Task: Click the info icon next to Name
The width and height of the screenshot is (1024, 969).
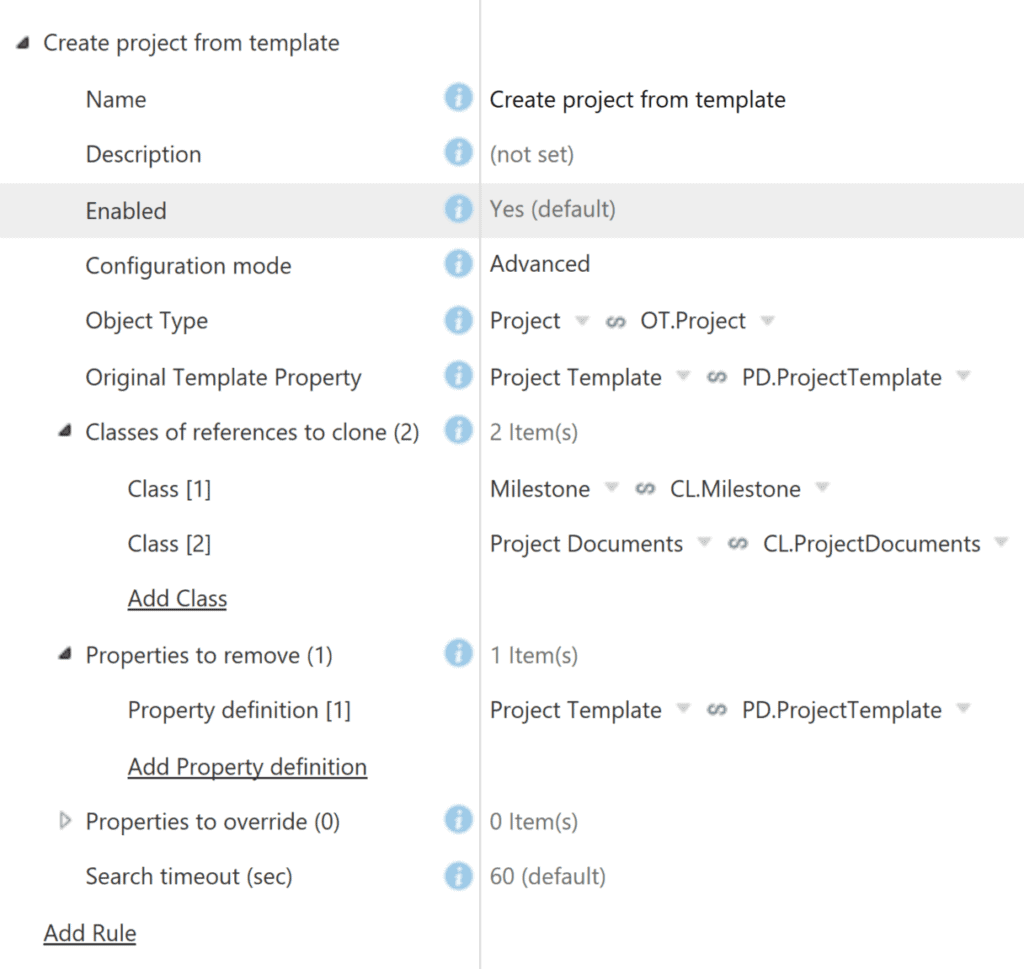Action: pyautogui.click(x=458, y=97)
